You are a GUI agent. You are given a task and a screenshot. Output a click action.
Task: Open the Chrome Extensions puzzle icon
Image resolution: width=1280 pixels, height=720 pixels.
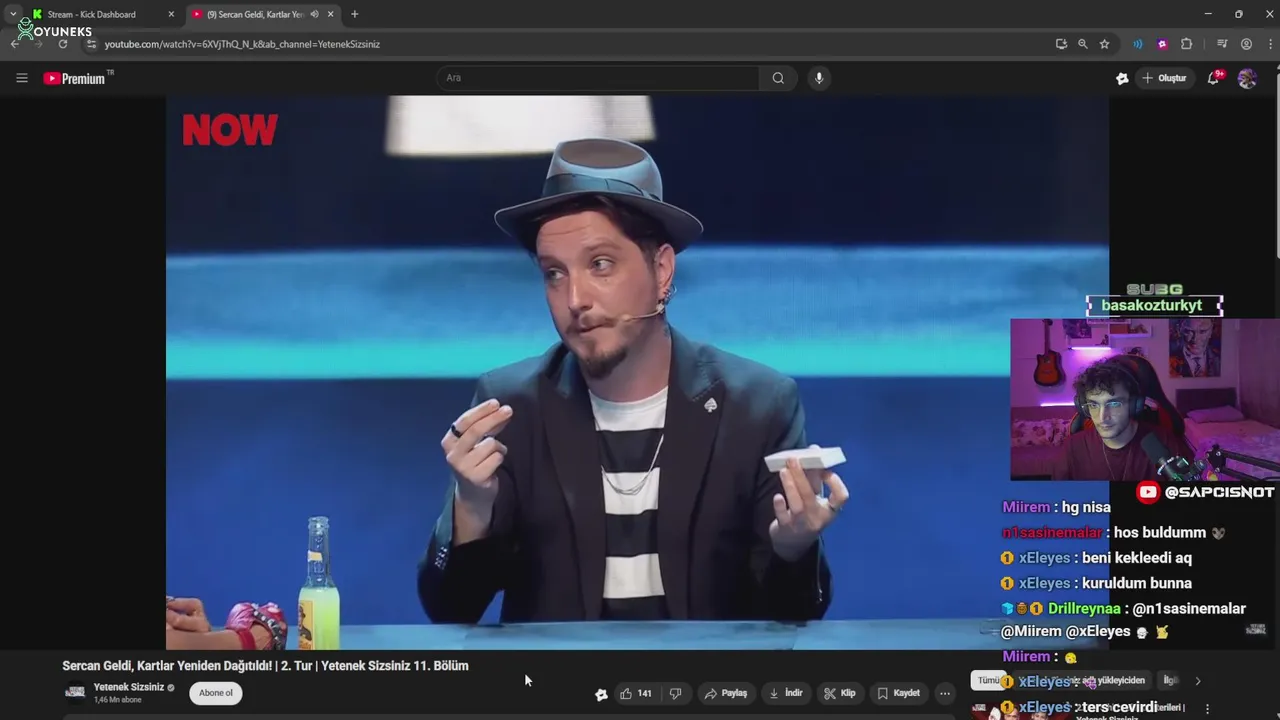point(1186,44)
